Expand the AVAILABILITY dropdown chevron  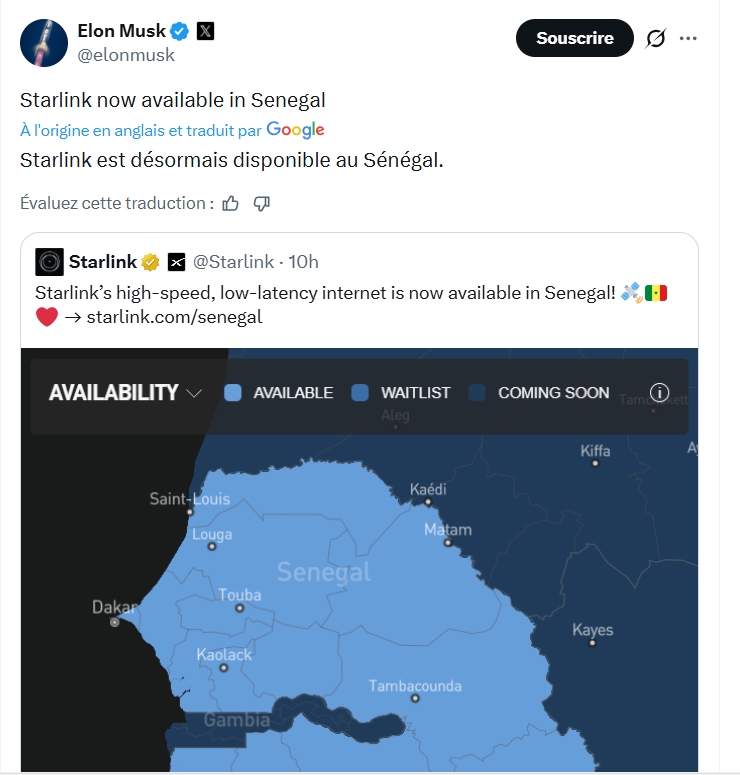[x=194, y=394]
